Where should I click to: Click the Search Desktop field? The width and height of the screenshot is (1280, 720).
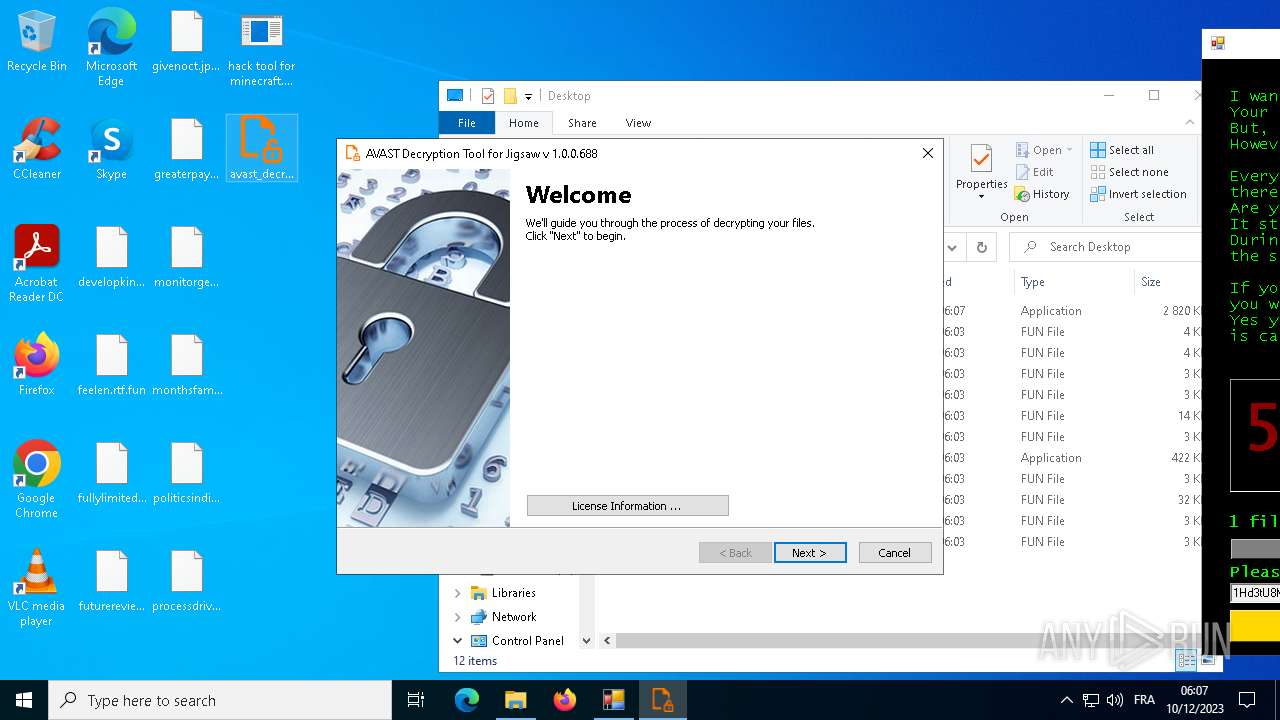[x=1105, y=247]
